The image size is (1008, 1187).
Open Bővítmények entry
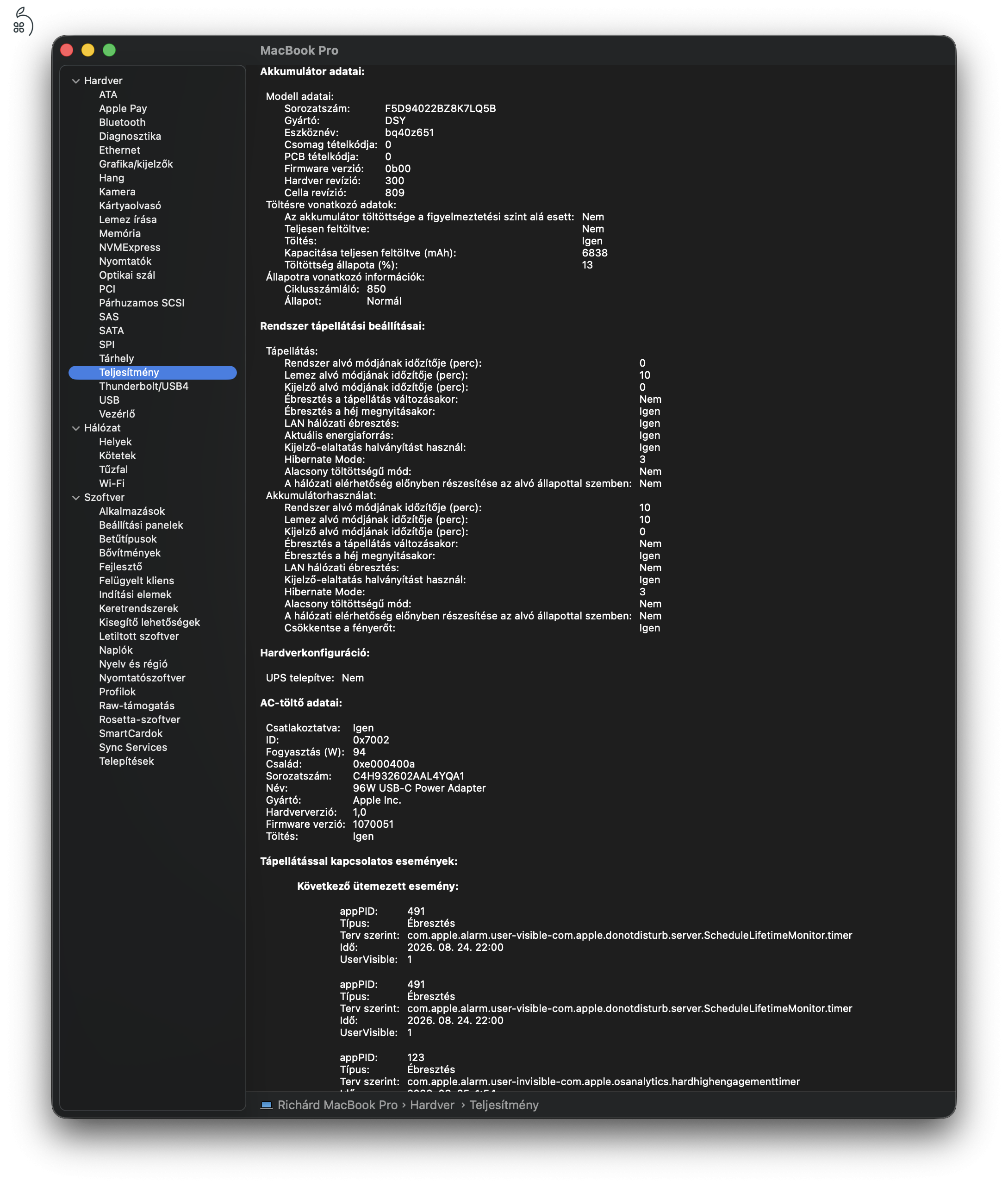(x=131, y=553)
